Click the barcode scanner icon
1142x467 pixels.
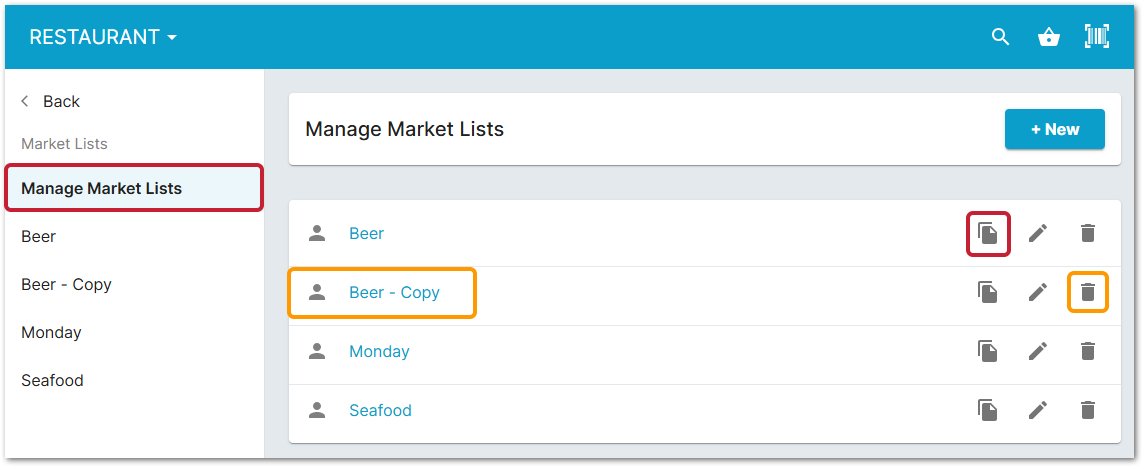[1097, 37]
